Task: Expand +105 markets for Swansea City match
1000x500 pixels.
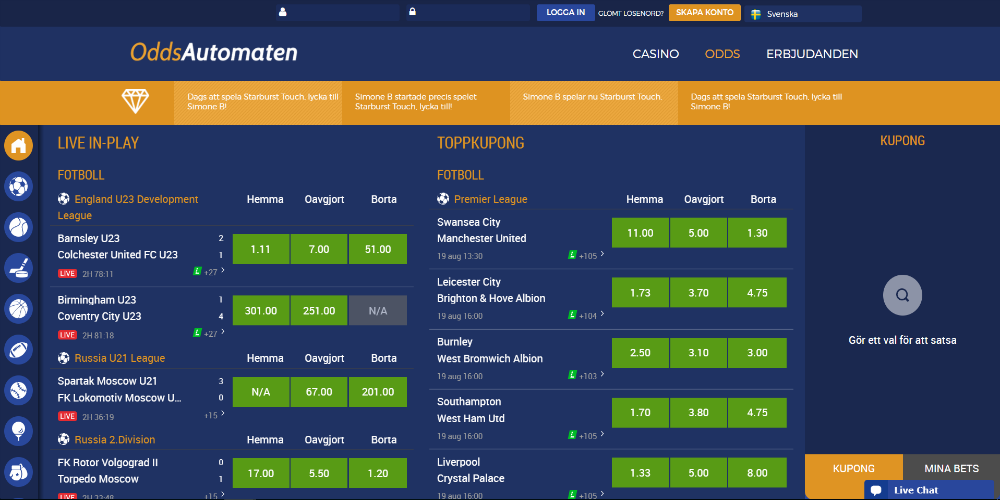Action: [591, 256]
